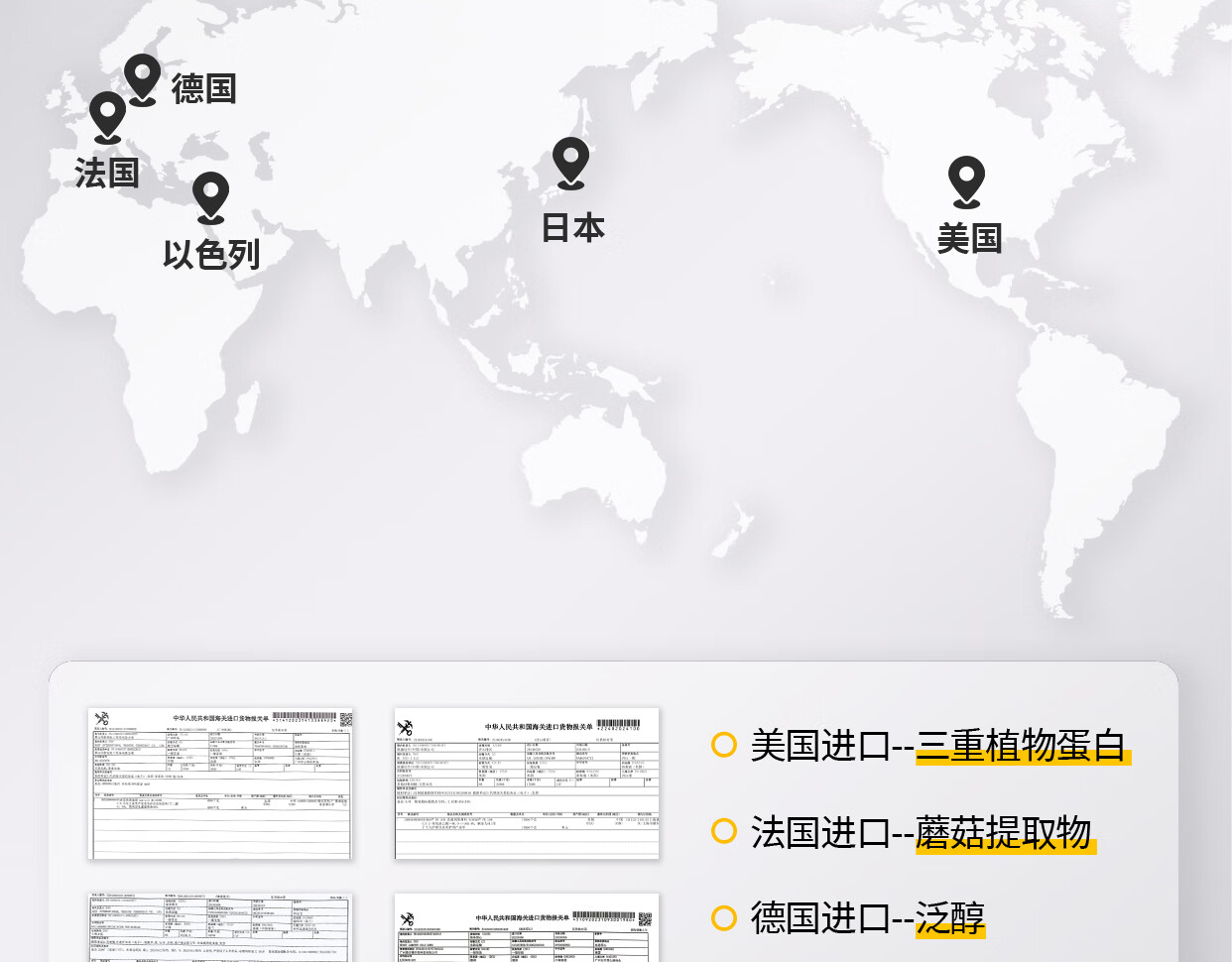1232x962 pixels.
Task: Click the map pin above 以色列
Action: click(x=210, y=197)
